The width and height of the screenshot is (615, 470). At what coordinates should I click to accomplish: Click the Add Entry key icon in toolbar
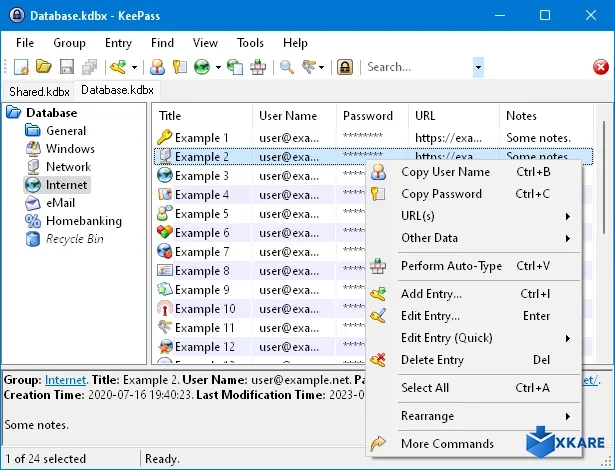coord(118,67)
